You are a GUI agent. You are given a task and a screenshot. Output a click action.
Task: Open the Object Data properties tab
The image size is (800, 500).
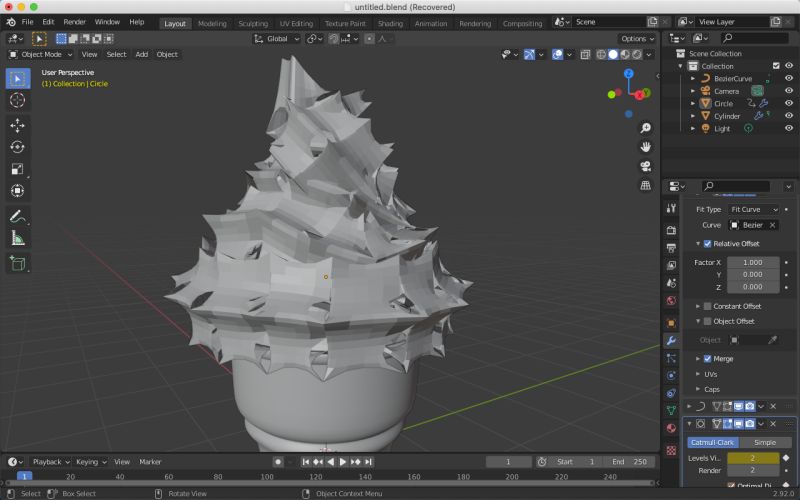(671, 410)
